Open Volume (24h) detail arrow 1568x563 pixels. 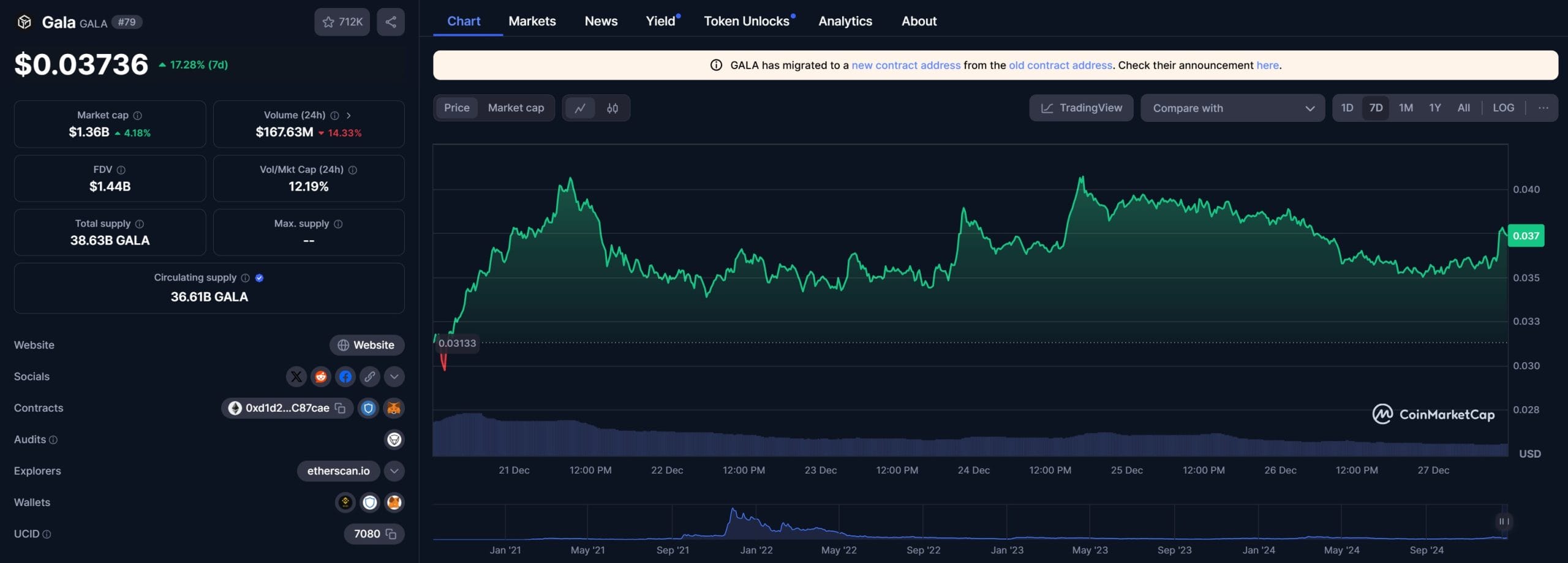pos(349,115)
